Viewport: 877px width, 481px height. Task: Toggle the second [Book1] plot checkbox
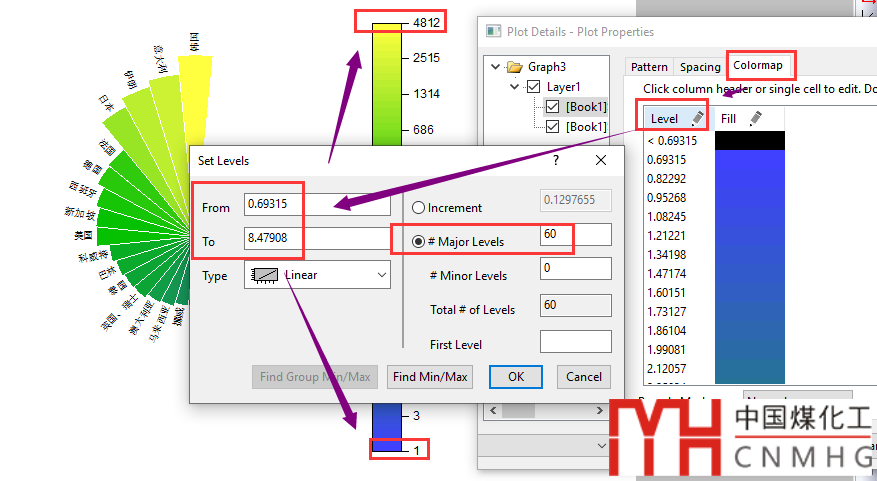coord(553,126)
